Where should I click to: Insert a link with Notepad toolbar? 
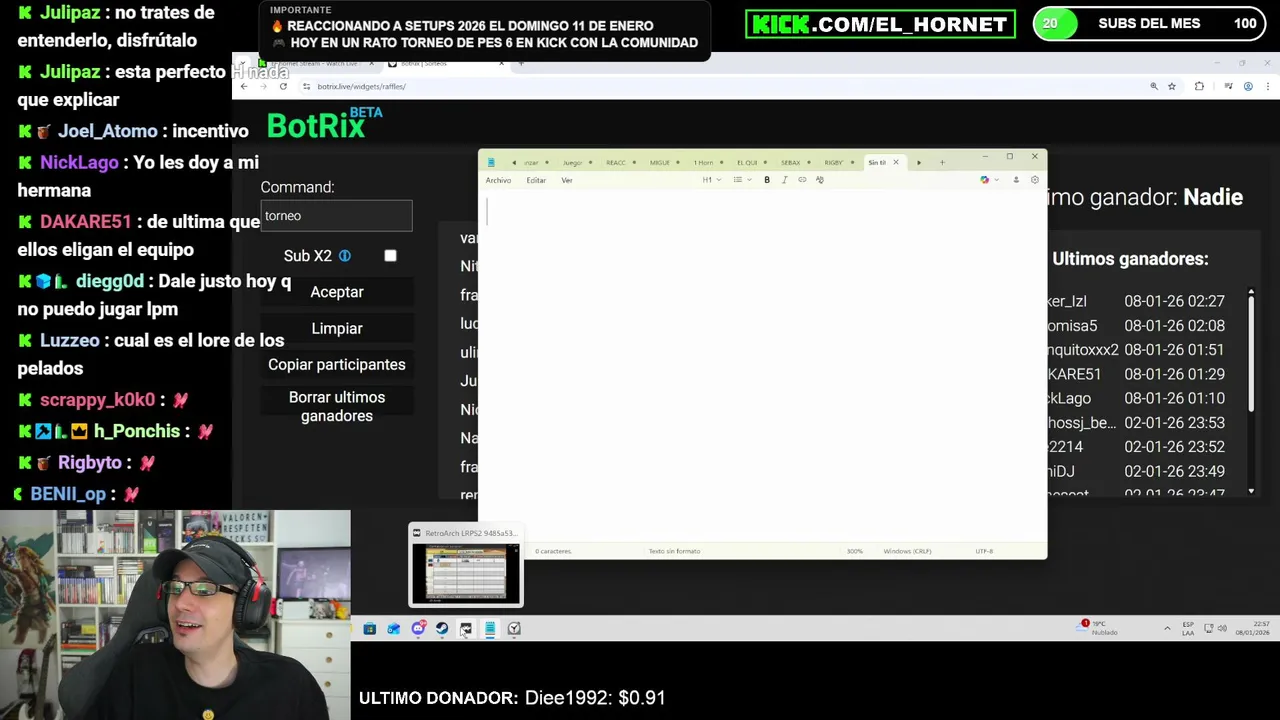click(x=802, y=180)
